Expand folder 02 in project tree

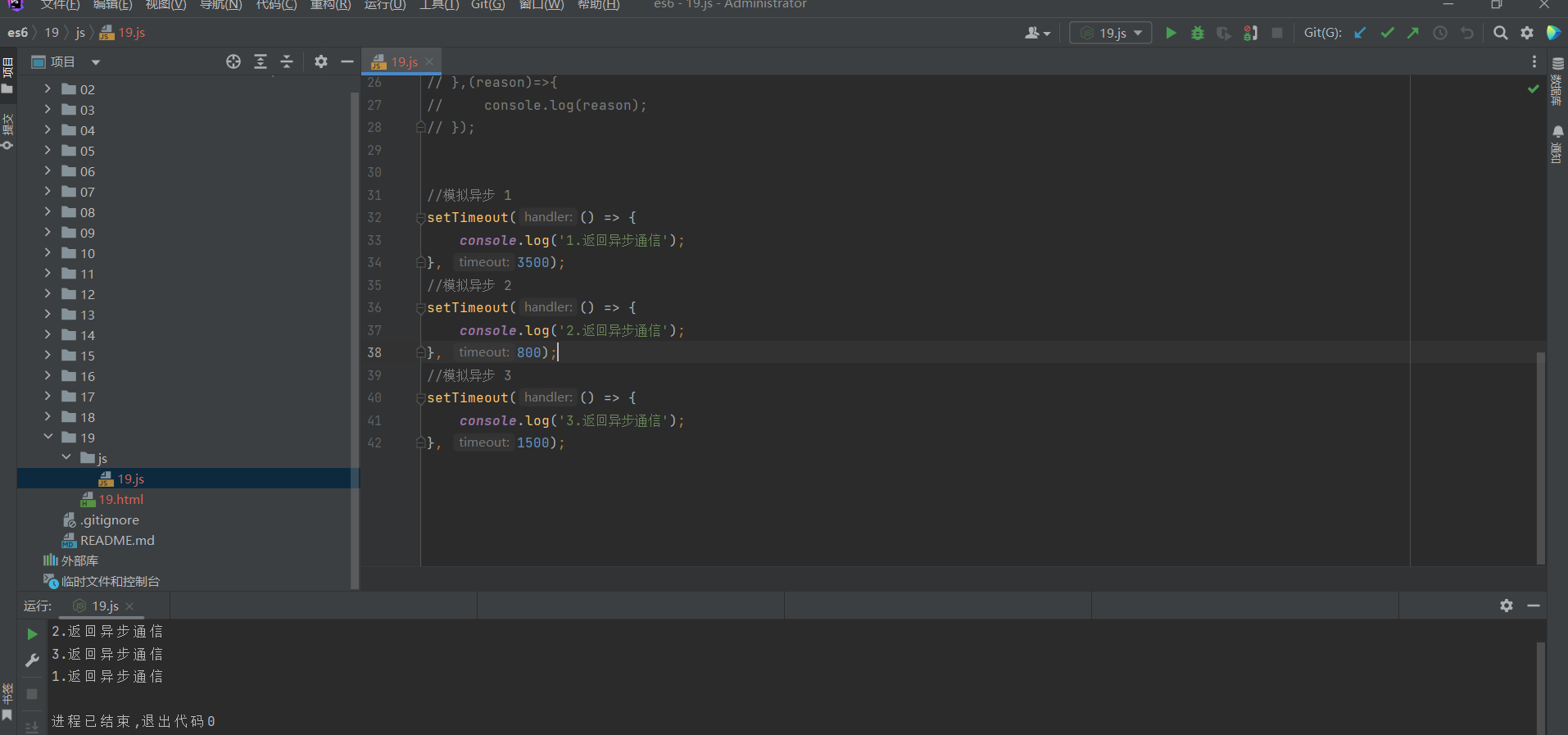pos(48,88)
